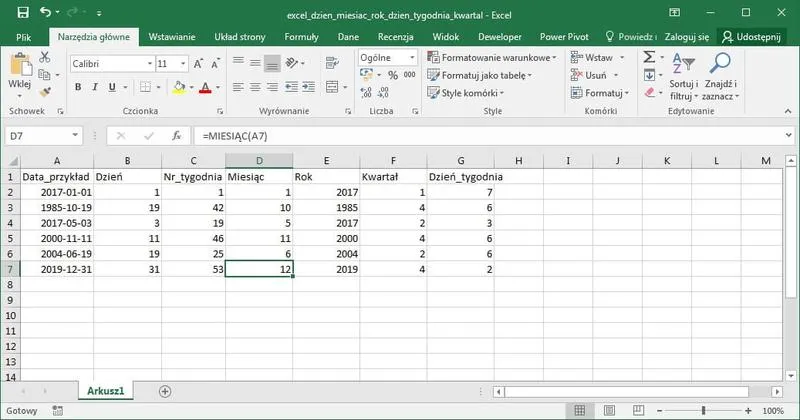This screenshot has height=420, width=800.
Task: Click the AutoSum sigma icon
Action: coord(649,57)
